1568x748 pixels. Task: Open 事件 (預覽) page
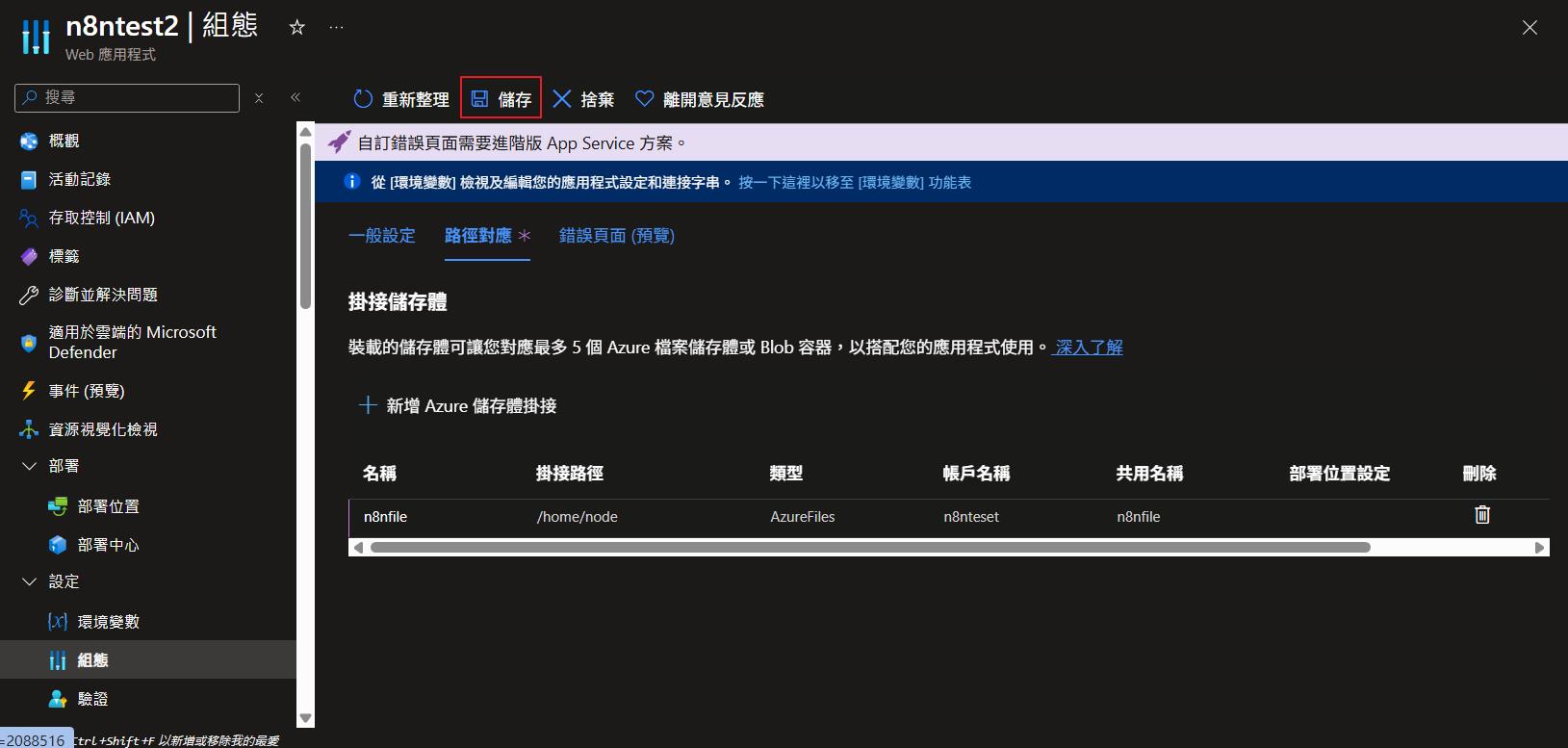(x=87, y=391)
